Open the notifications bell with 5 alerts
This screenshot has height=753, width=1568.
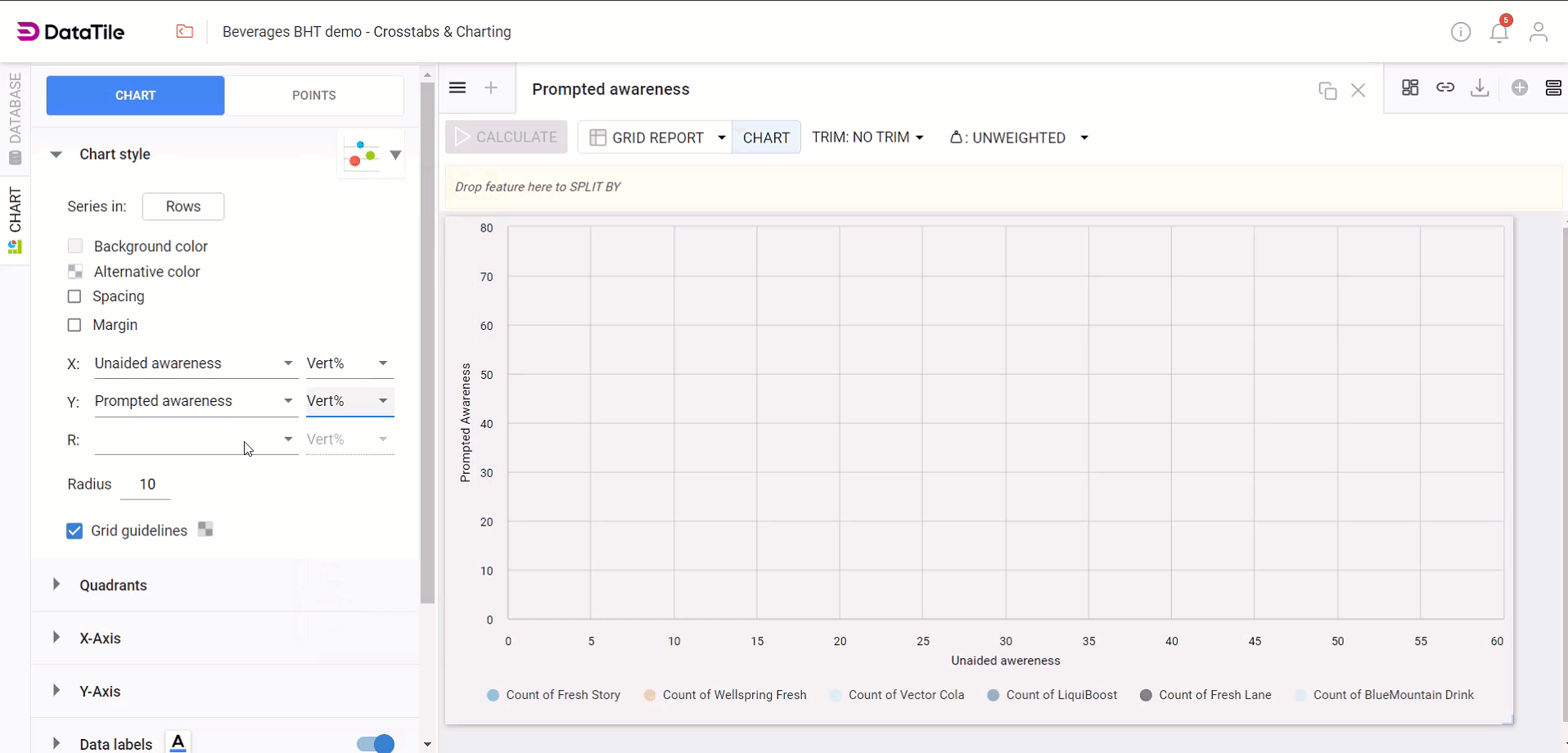(1499, 32)
